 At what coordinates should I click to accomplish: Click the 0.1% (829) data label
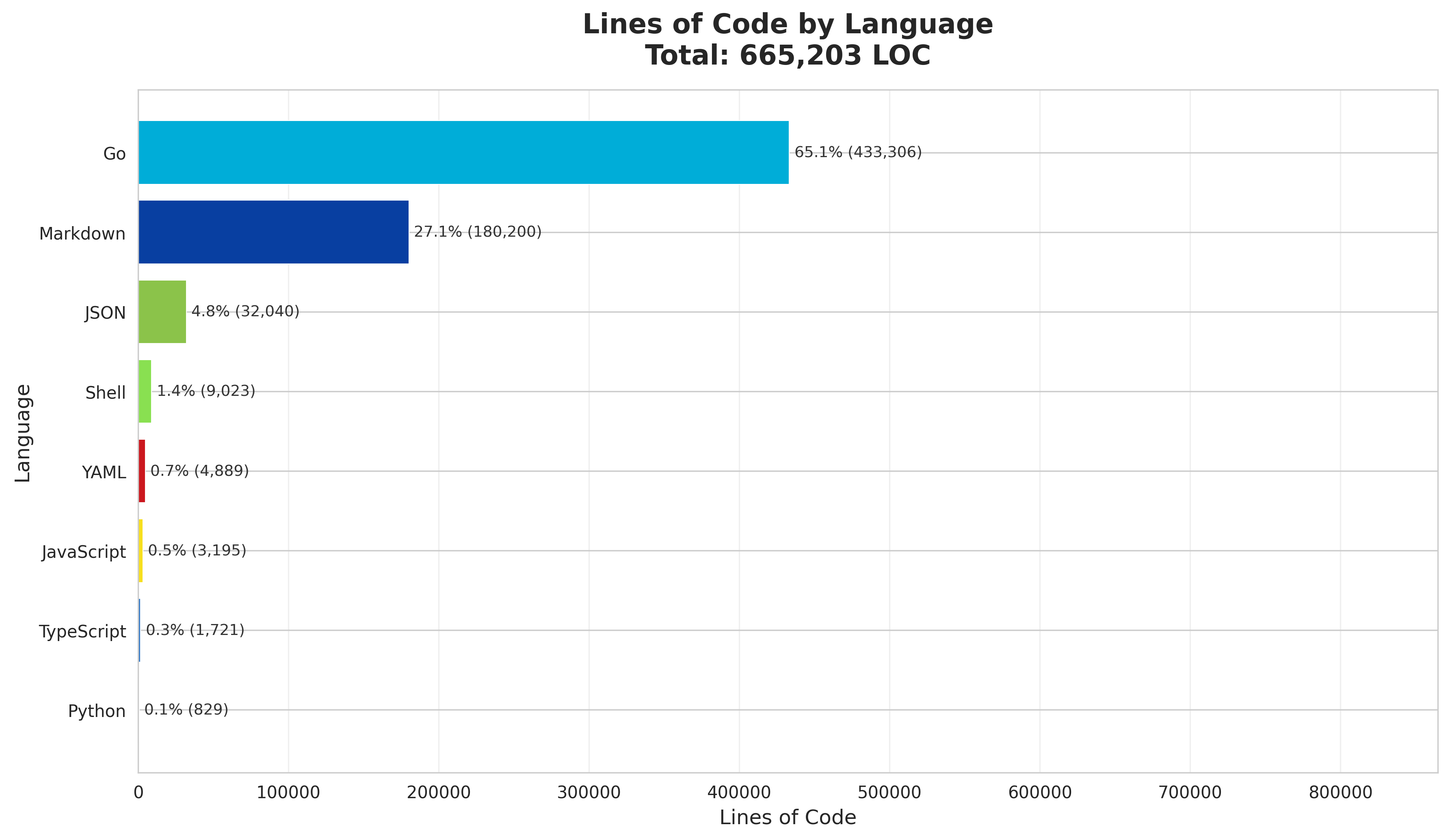coord(186,709)
